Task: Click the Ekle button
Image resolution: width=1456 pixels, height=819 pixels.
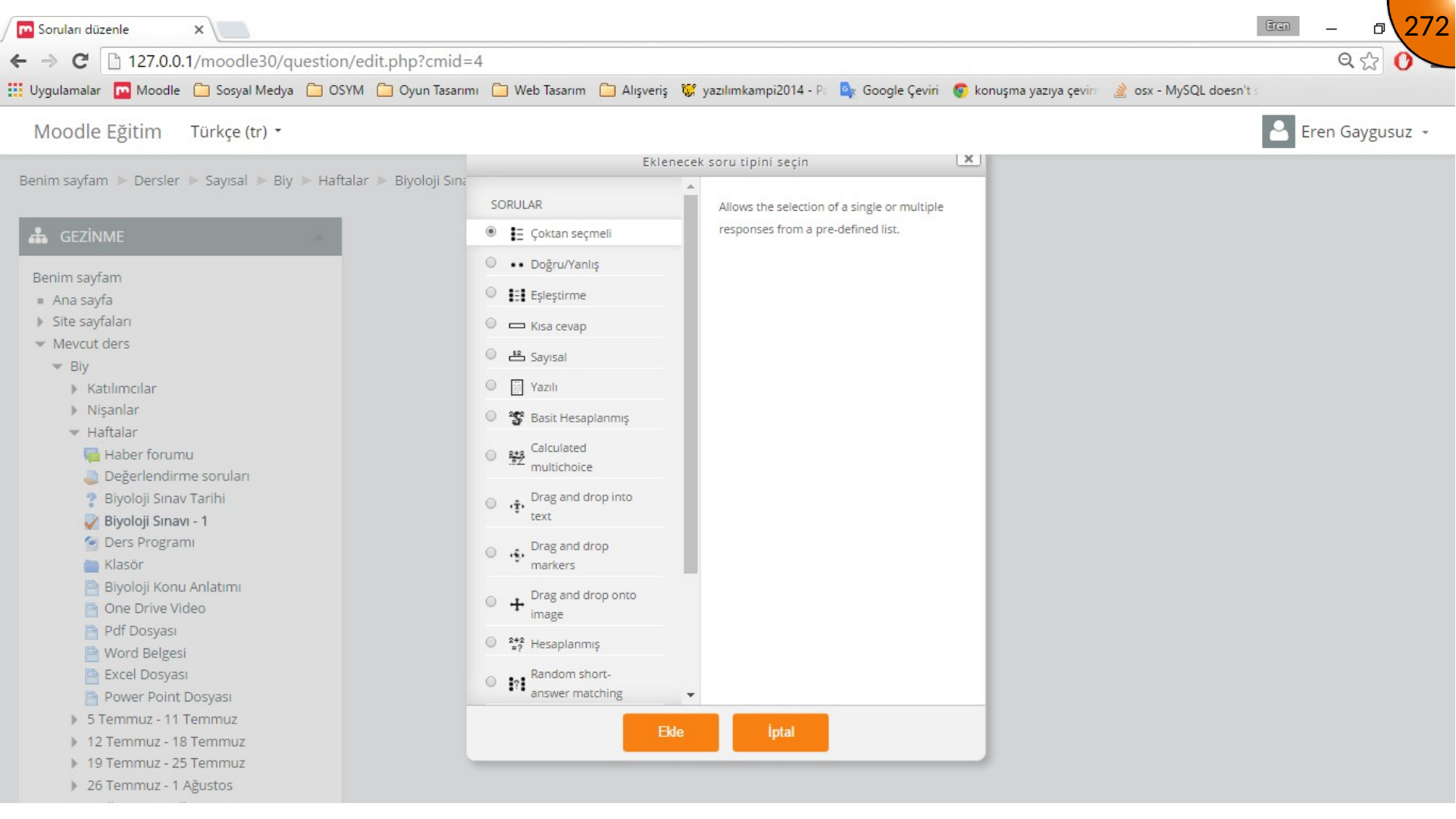Action: (670, 733)
